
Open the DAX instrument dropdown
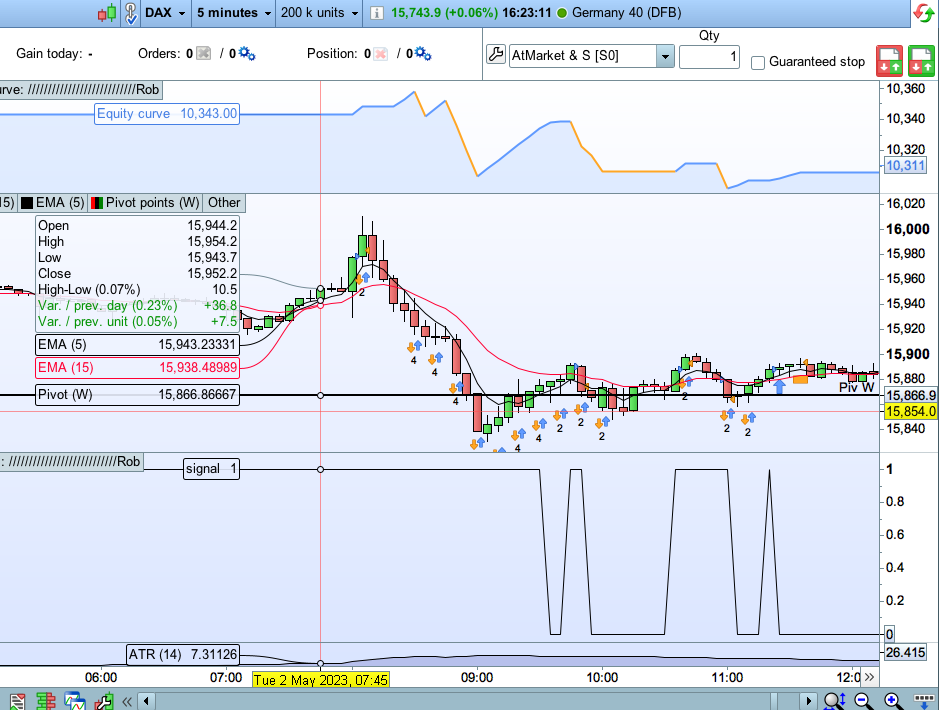coord(166,13)
